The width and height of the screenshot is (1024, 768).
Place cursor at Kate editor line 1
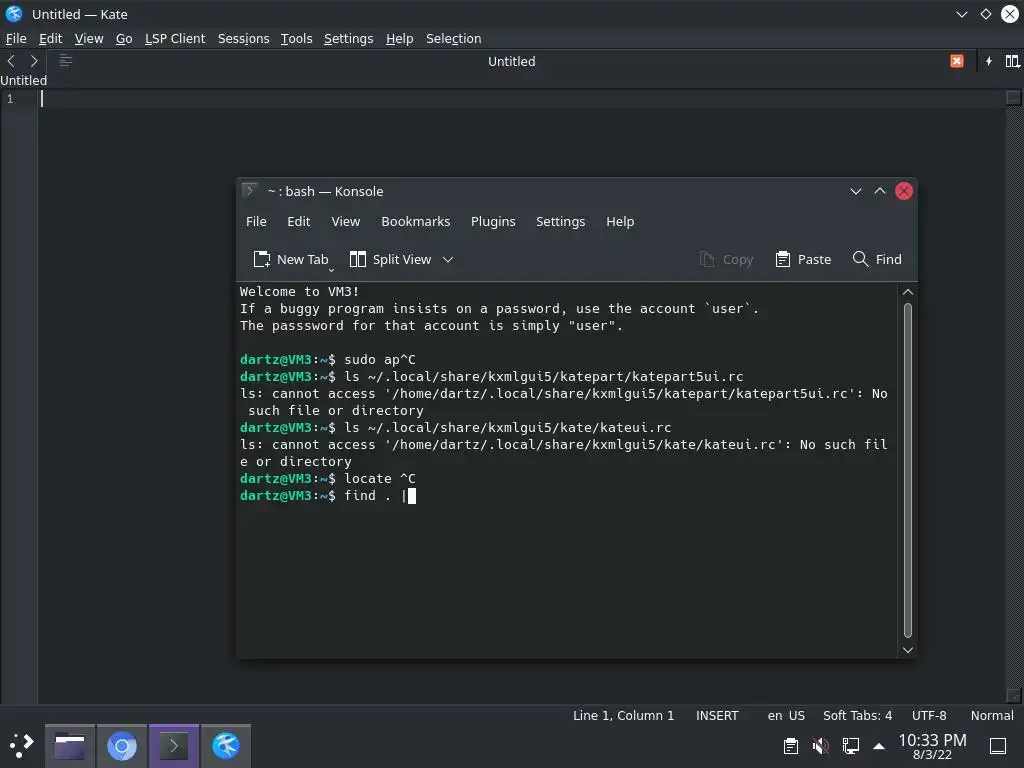522,99
